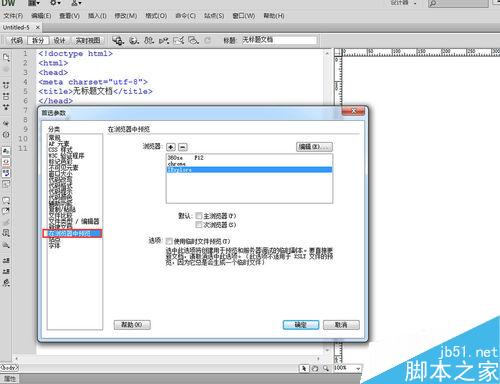500x384 pixels.
Task: Click the Balance Braces icon
Action: coord(6,134)
